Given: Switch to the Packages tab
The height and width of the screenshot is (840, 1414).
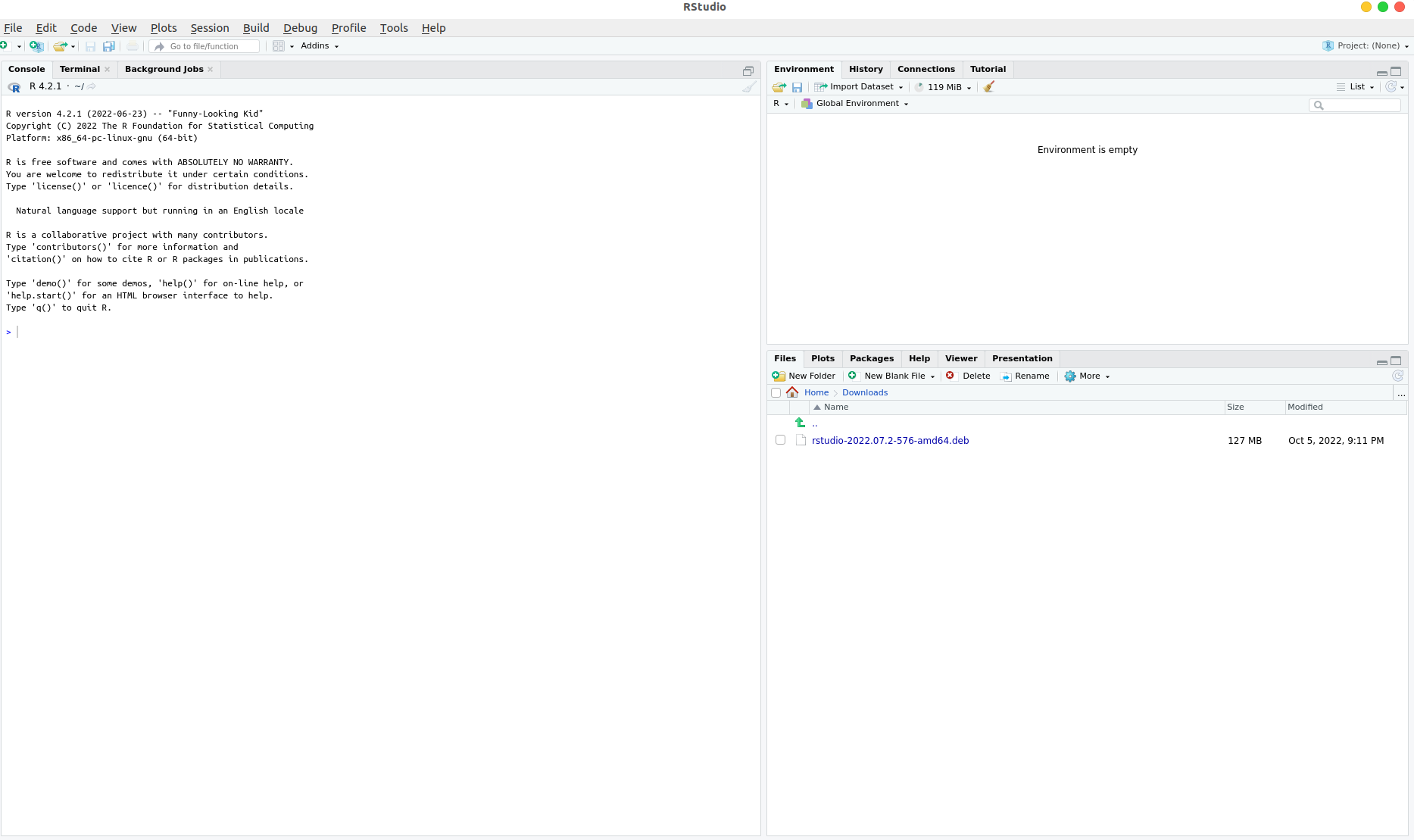Looking at the screenshot, I should pos(872,358).
